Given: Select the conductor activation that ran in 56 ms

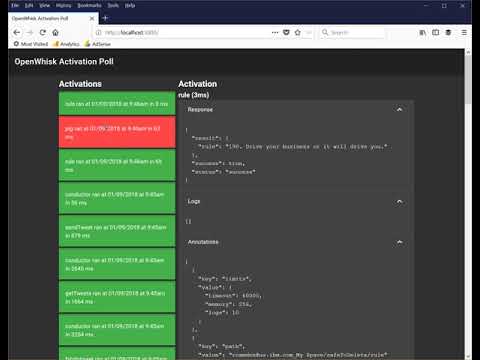Looking at the screenshot, I should click(117, 198).
